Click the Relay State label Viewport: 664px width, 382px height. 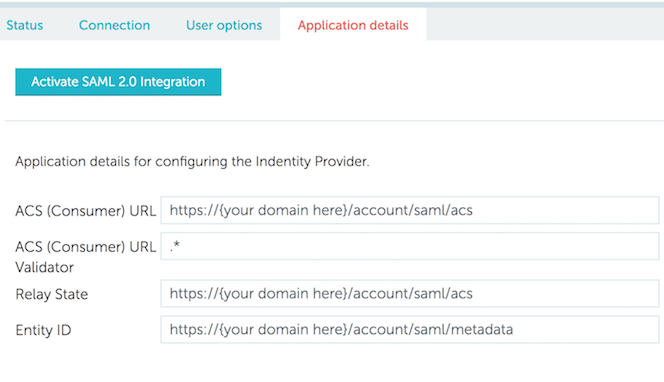pyautogui.click(x=52, y=294)
